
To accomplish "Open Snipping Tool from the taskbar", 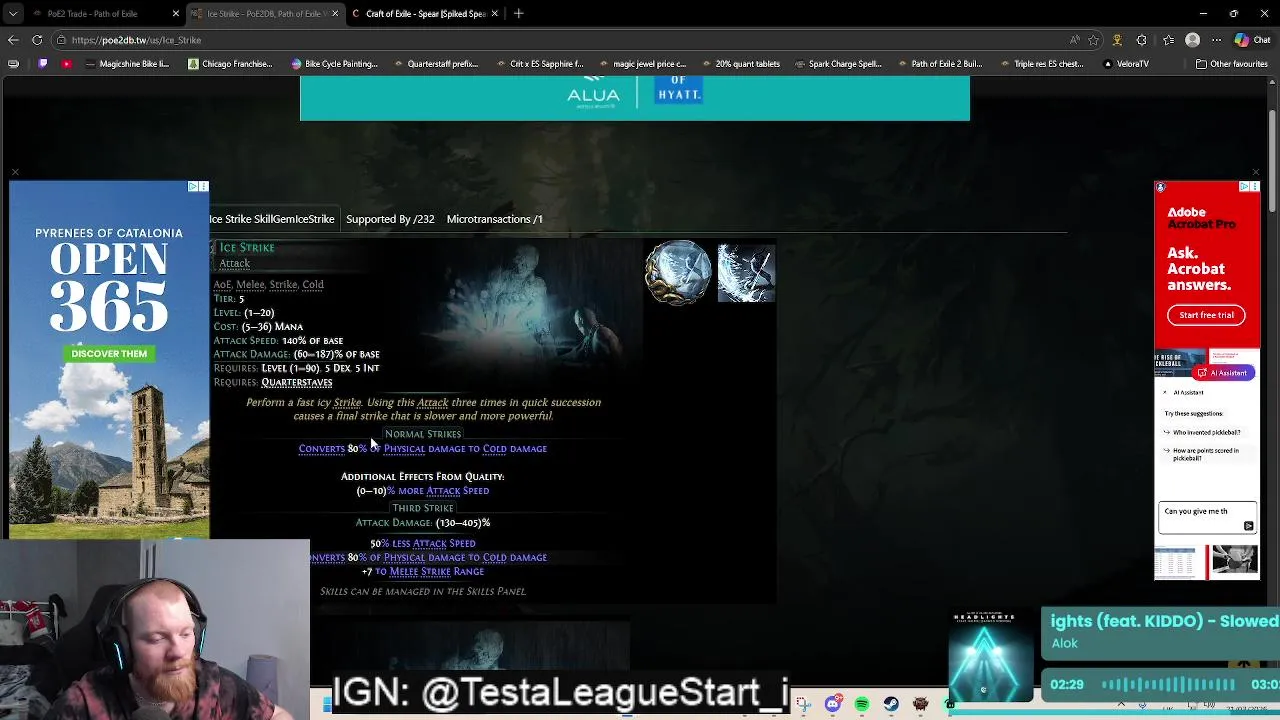I will click(x=804, y=704).
